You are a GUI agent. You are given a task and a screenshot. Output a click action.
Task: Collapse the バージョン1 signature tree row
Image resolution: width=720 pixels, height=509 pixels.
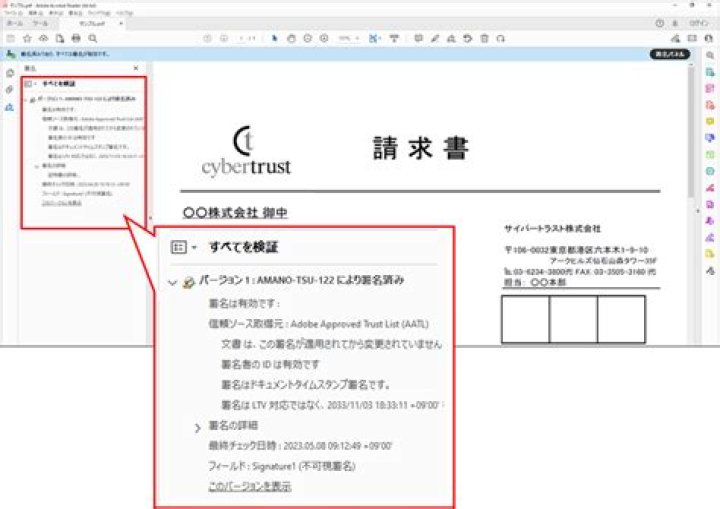(x=26, y=99)
